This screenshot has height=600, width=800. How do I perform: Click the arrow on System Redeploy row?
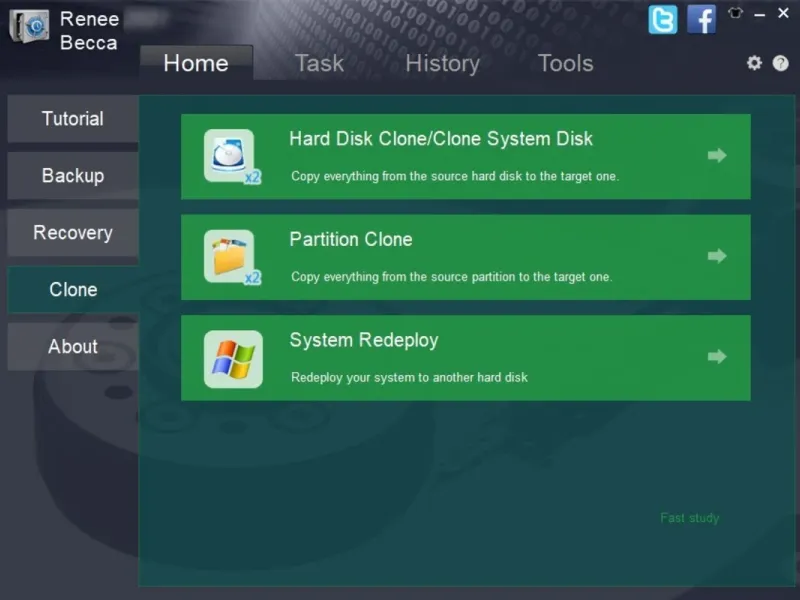[717, 357]
